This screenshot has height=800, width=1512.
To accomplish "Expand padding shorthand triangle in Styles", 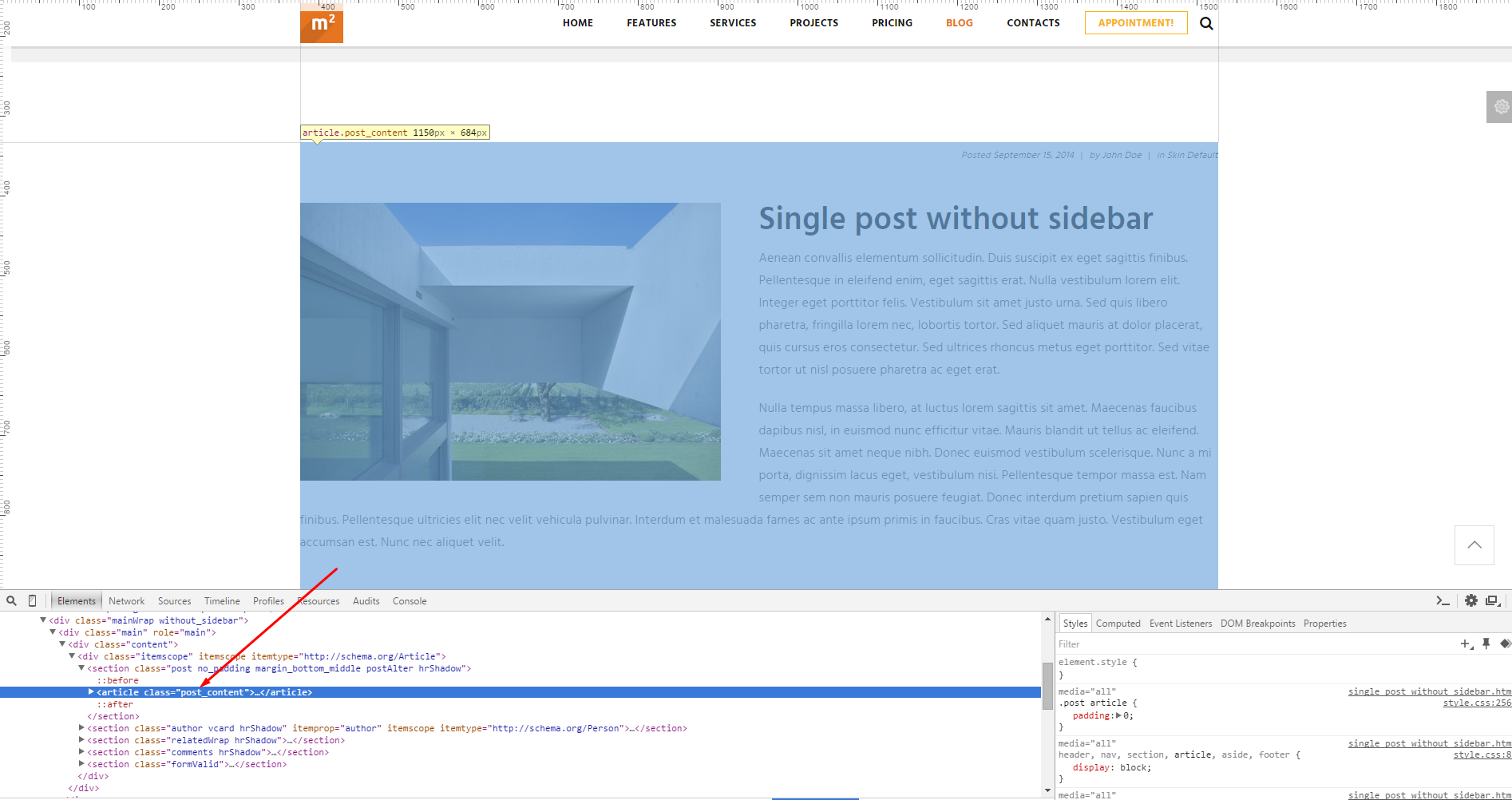I will (1118, 715).
